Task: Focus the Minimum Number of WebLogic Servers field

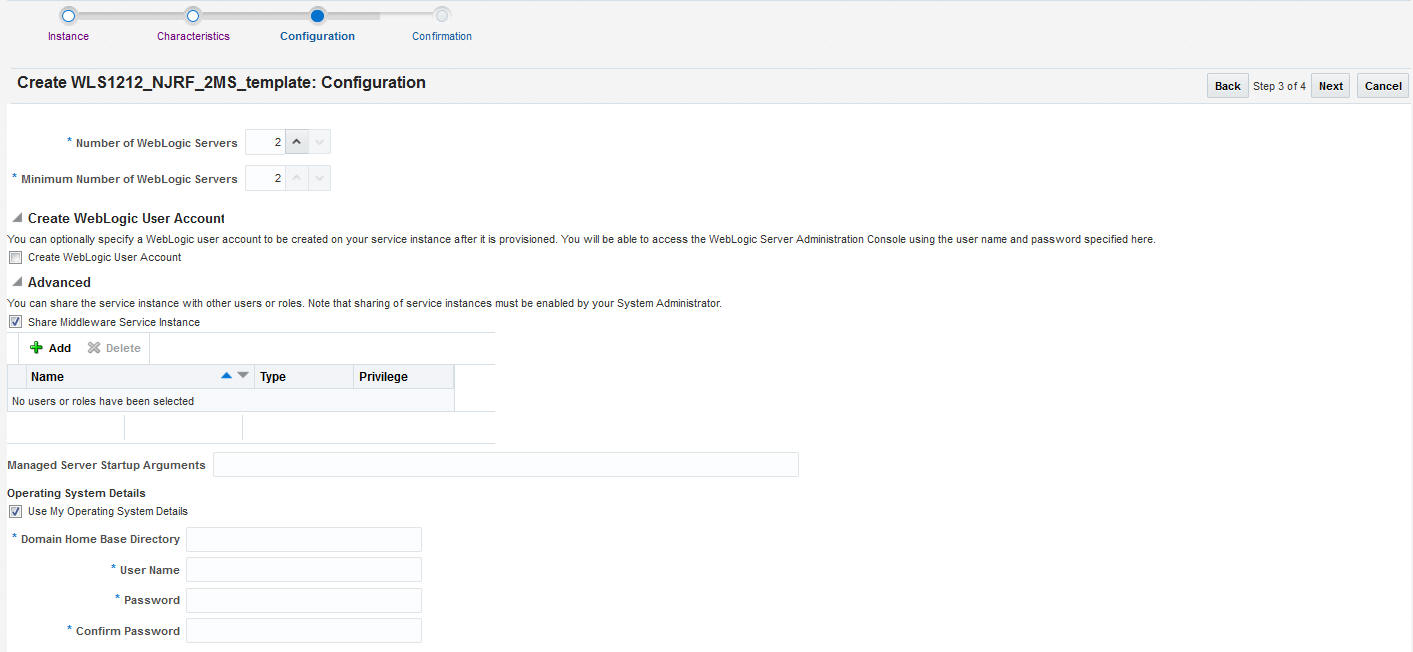Action: pos(265,178)
